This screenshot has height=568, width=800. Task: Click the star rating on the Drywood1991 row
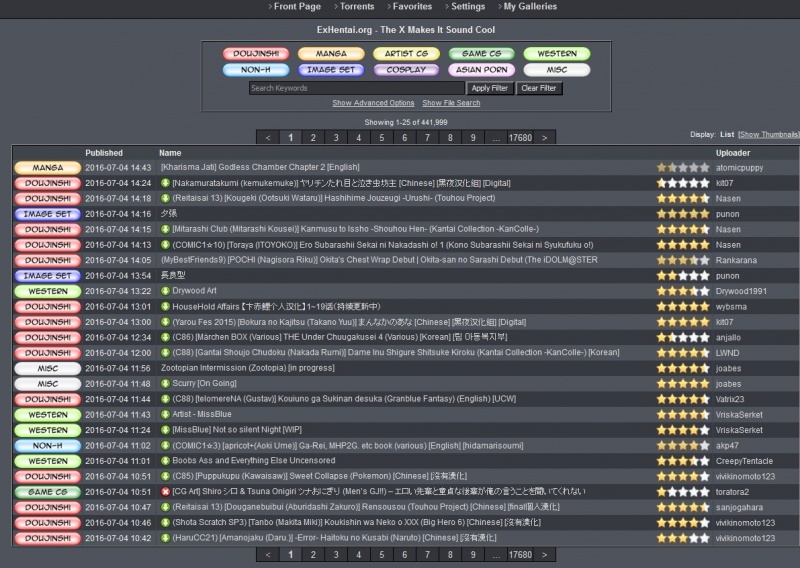683,291
